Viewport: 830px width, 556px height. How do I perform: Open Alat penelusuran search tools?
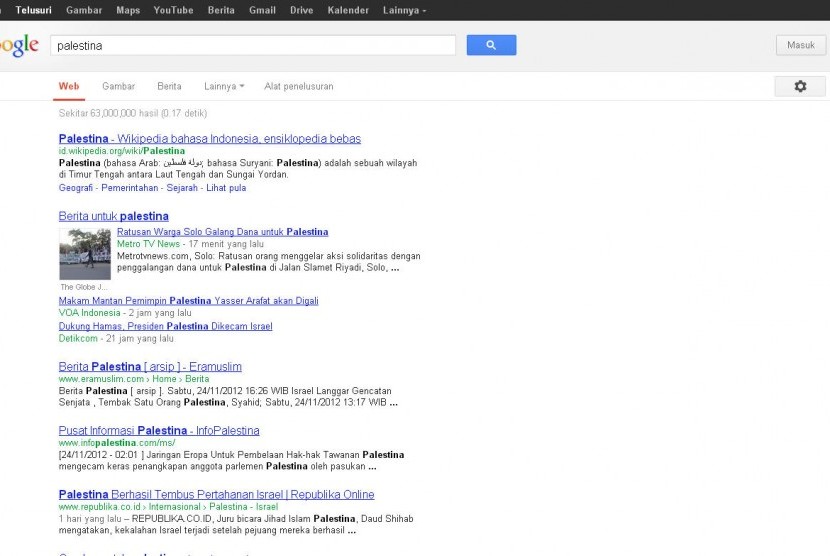point(299,86)
